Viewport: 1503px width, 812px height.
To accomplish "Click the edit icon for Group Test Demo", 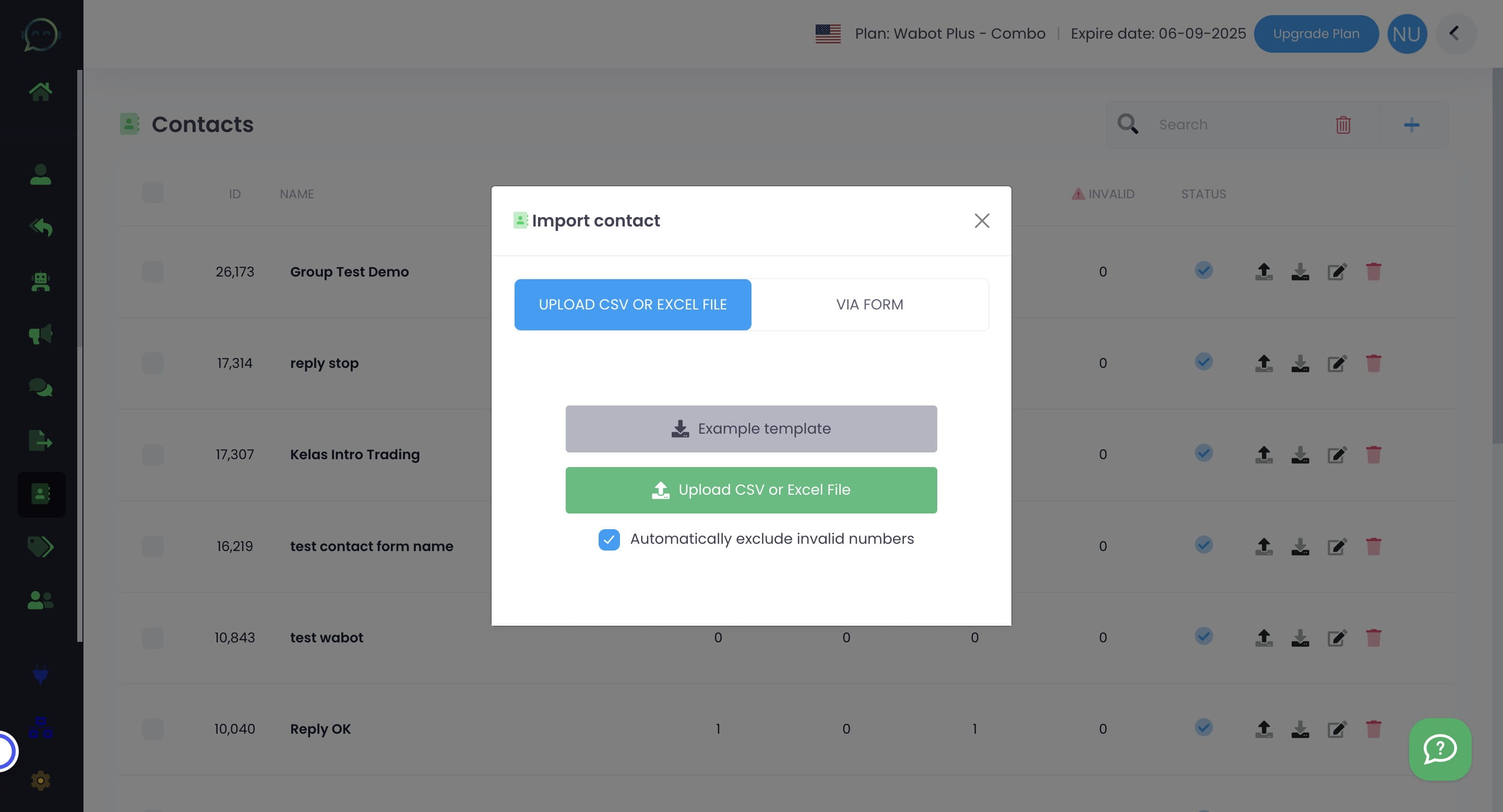I will pos(1337,272).
